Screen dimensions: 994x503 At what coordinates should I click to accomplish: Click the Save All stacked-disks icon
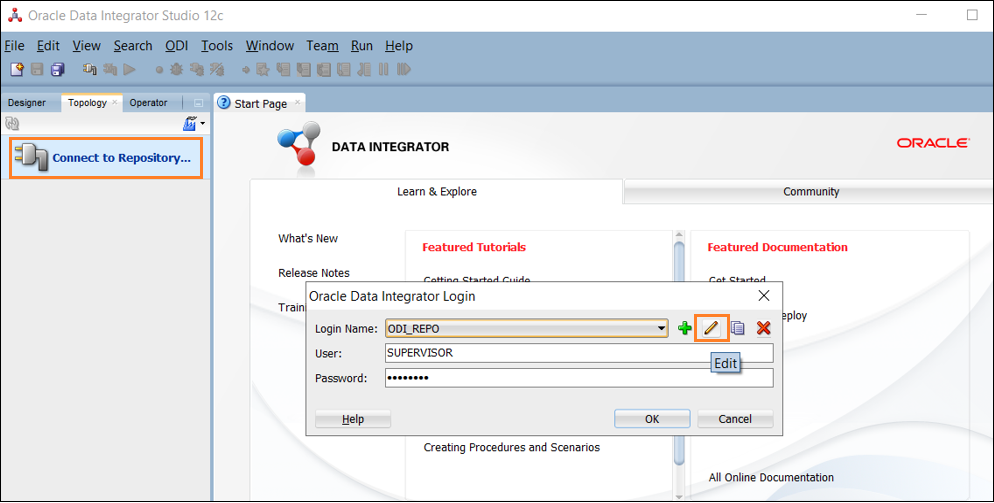coord(58,69)
